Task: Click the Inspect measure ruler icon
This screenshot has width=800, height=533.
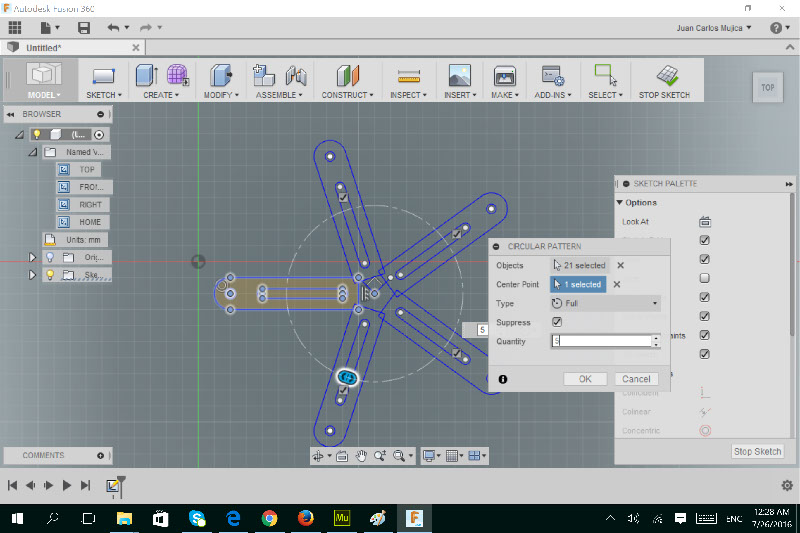Action: coord(409,77)
